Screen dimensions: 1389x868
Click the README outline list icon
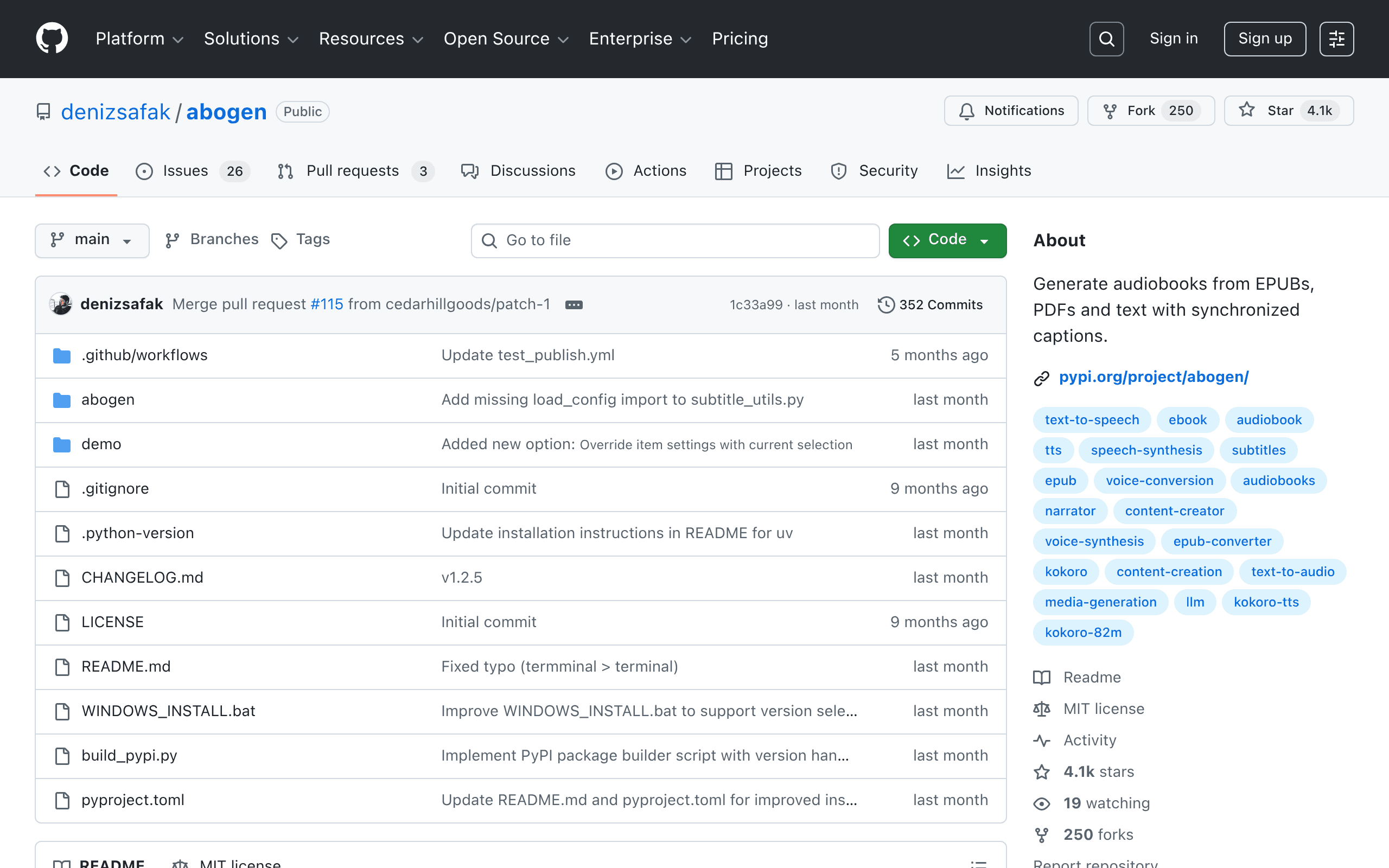978,863
